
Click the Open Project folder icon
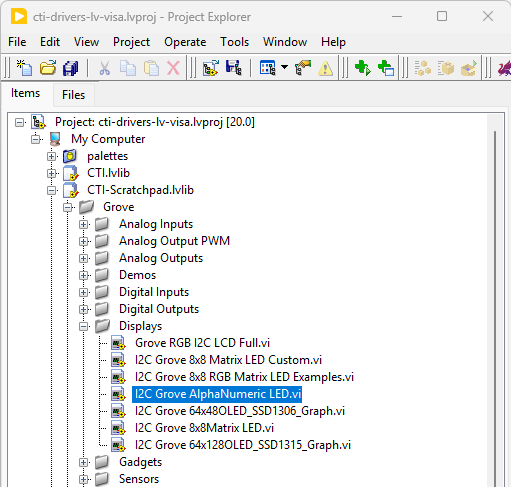[x=48, y=68]
